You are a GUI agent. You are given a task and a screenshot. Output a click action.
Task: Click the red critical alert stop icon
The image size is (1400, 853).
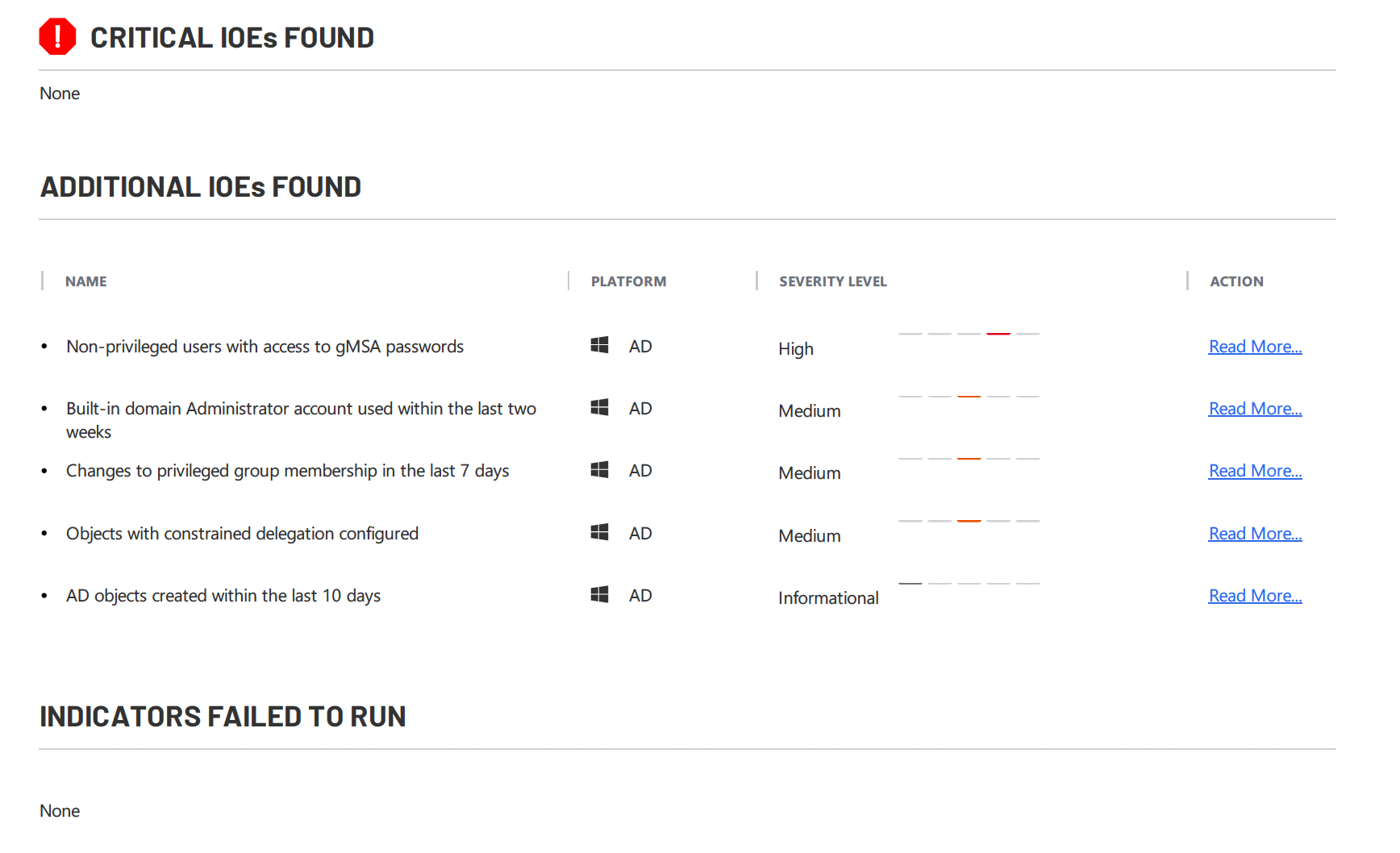pyautogui.click(x=57, y=37)
